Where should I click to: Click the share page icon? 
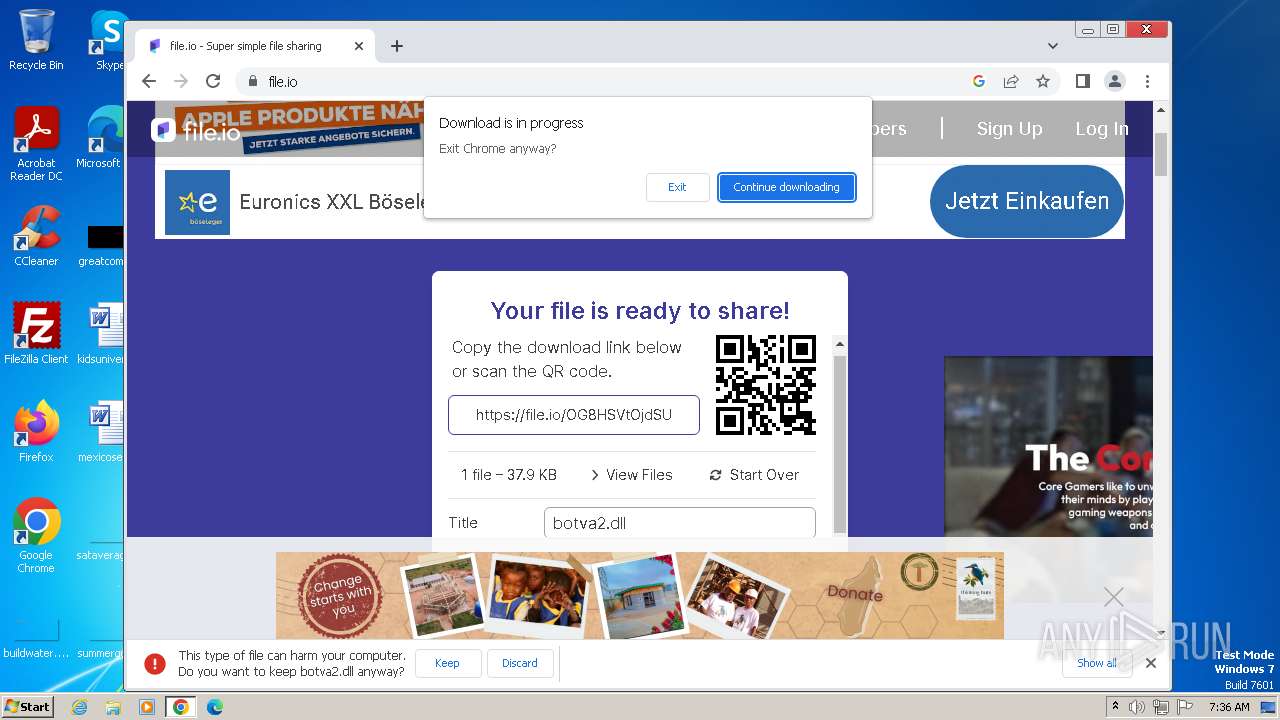(1011, 81)
